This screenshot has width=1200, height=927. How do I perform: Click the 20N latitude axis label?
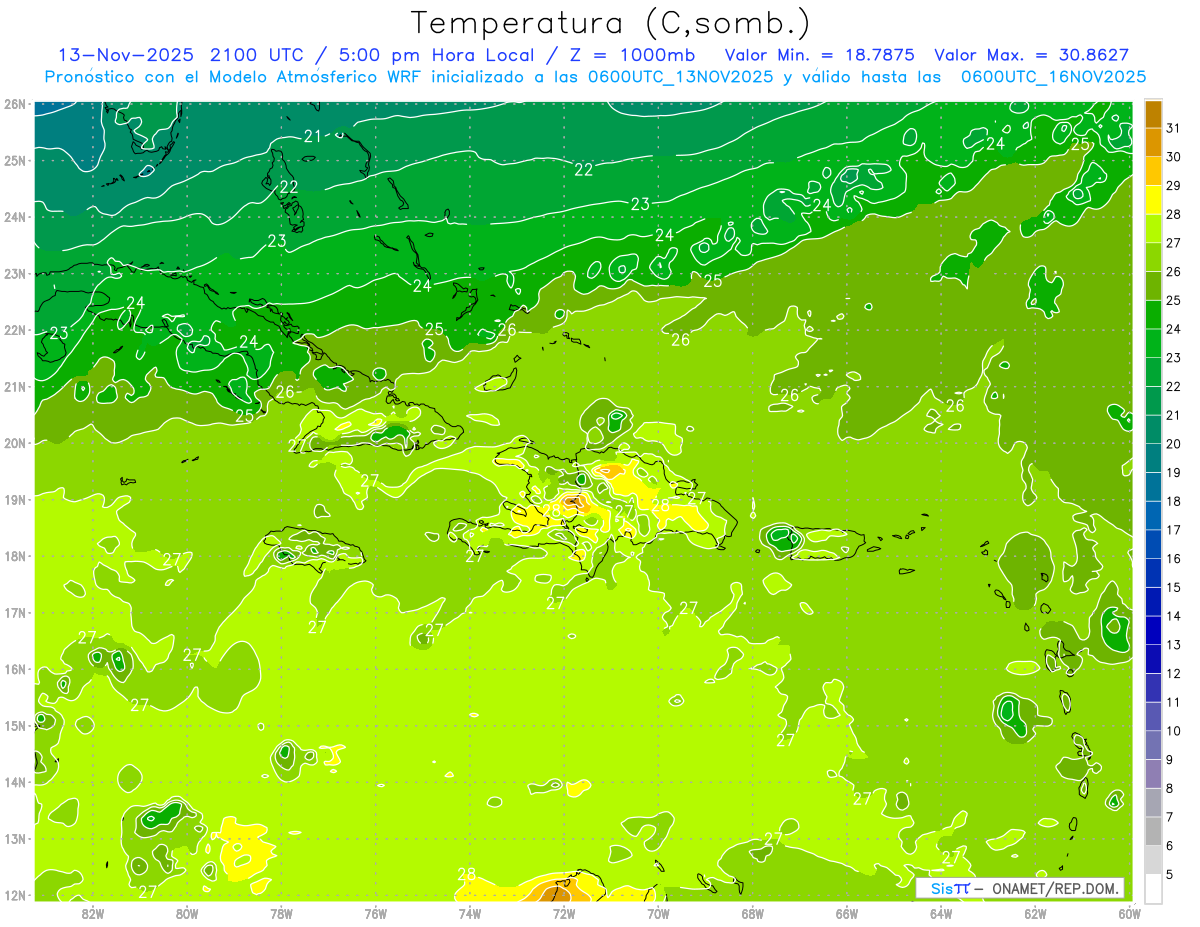(x=15, y=443)
